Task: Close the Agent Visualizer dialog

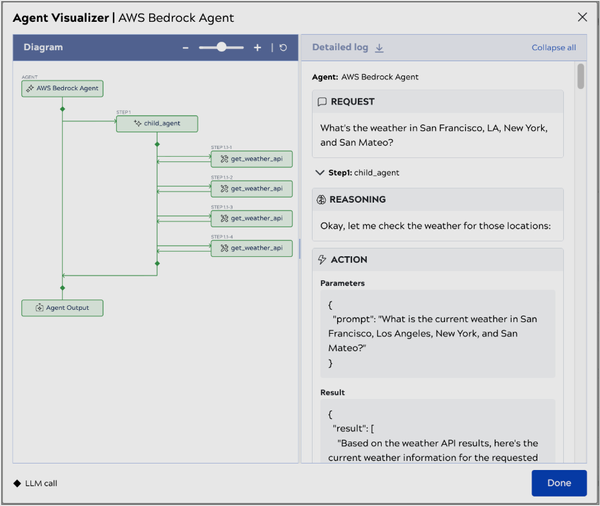Action: (583, 17)
